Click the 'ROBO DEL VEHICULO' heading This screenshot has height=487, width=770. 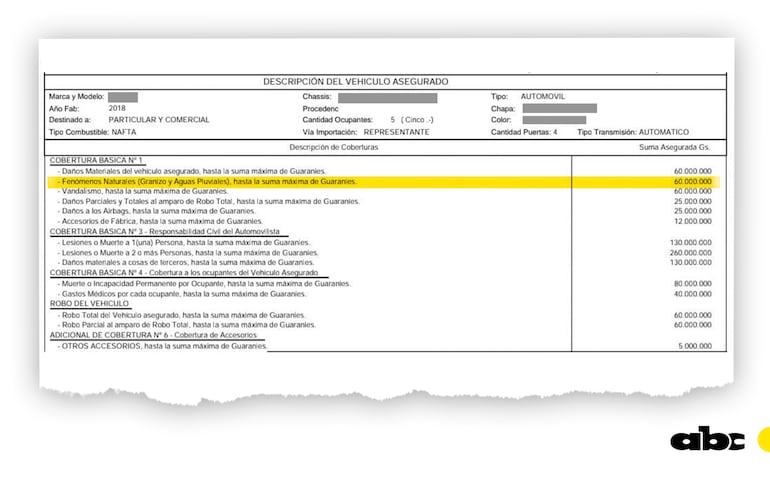tap(89, 303)
